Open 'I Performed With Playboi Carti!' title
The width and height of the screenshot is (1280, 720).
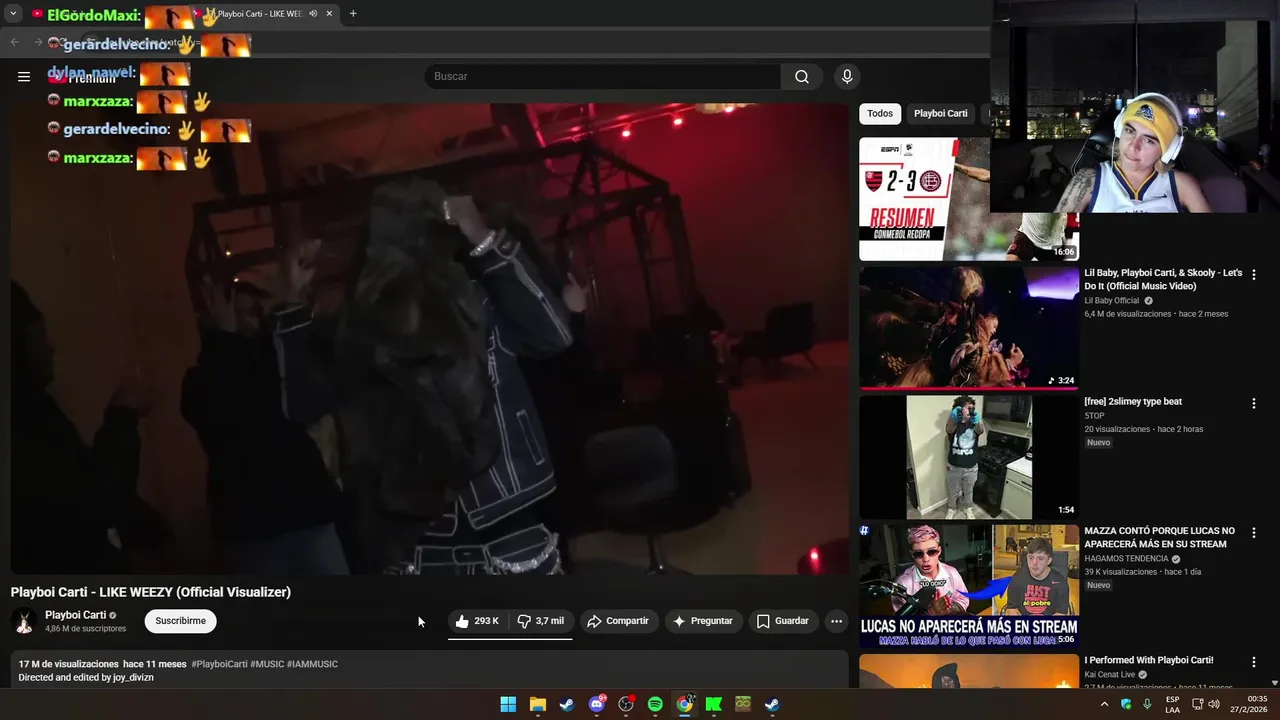tap(1149, 660)
